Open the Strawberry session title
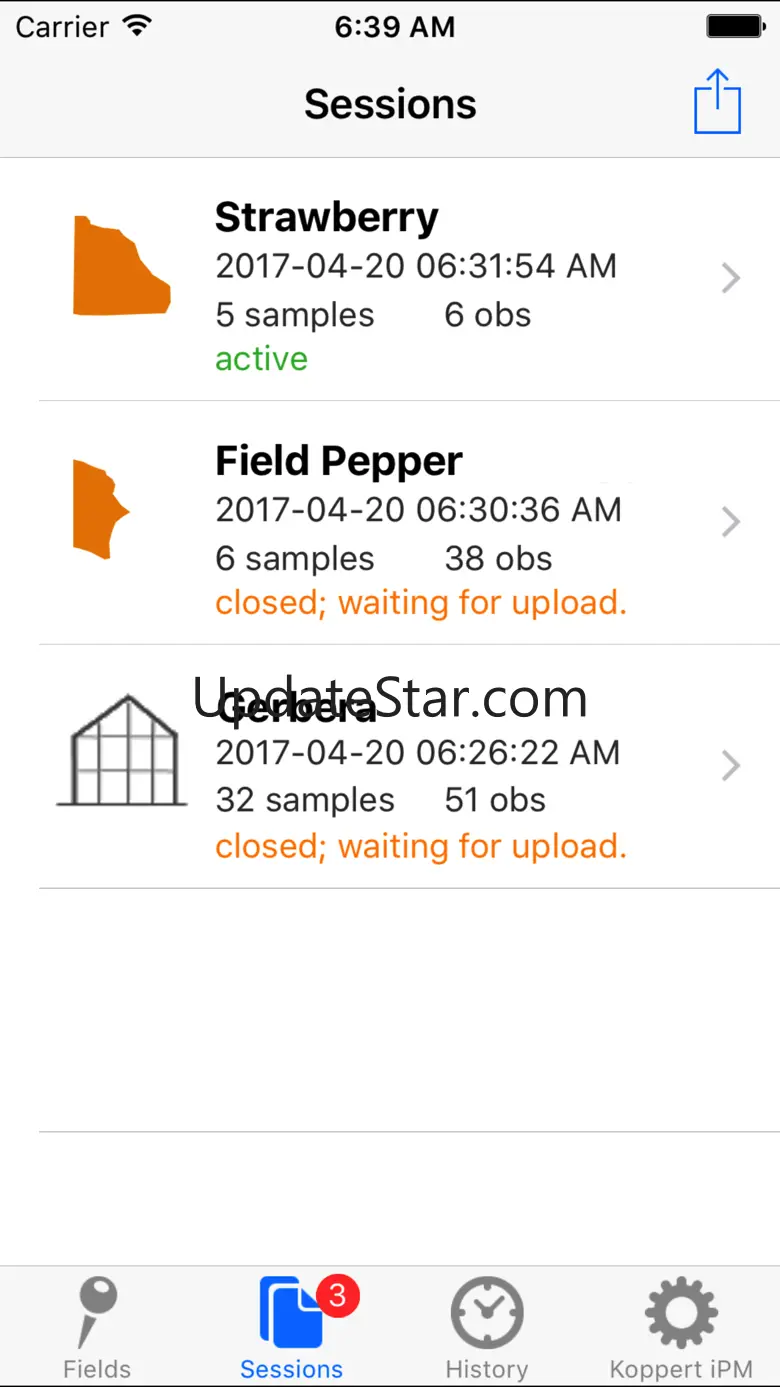The width and height of the screenshot is (780, 1387). [327, 217]
